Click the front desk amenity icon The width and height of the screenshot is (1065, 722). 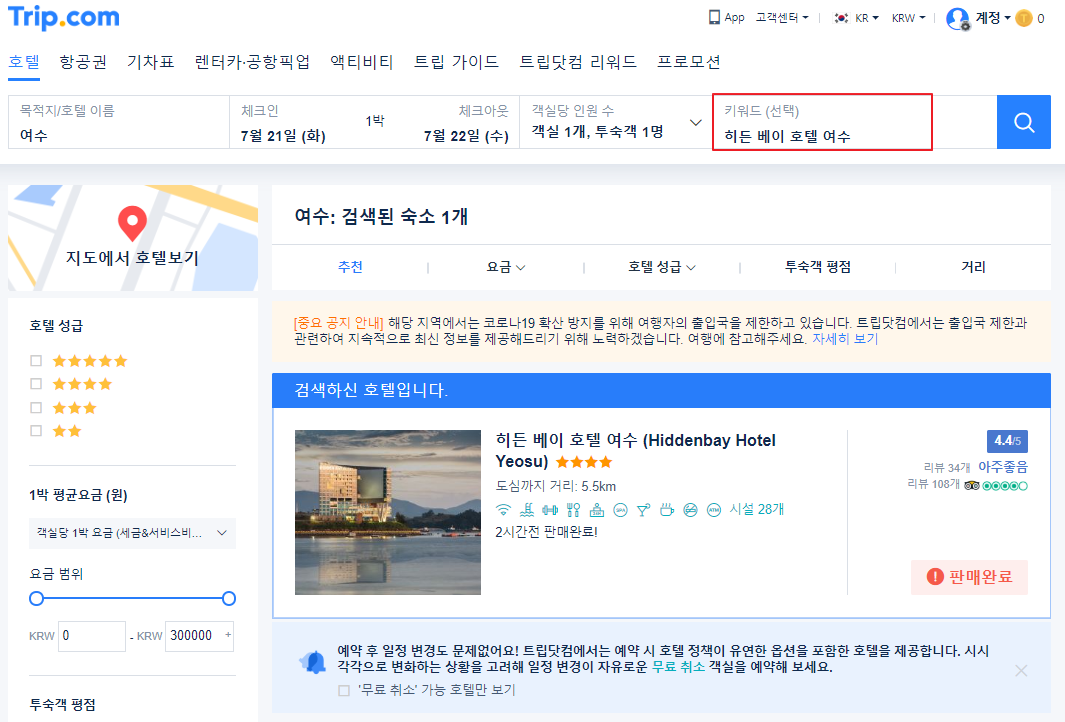coord(597,509)
